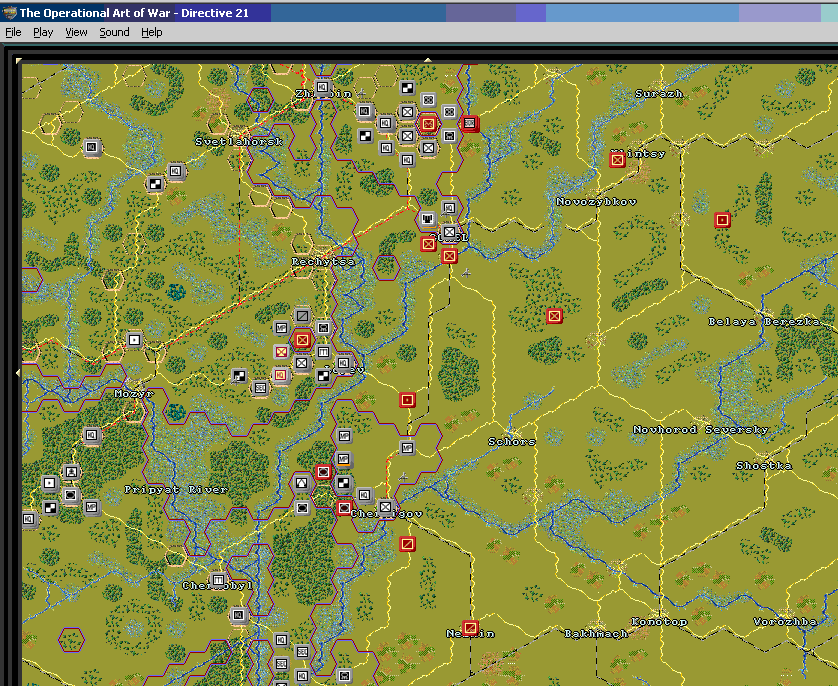The image size is (839, 687).
Task: Select topmost checkered unit east of Zhlobin
Action: coord(408,88)
